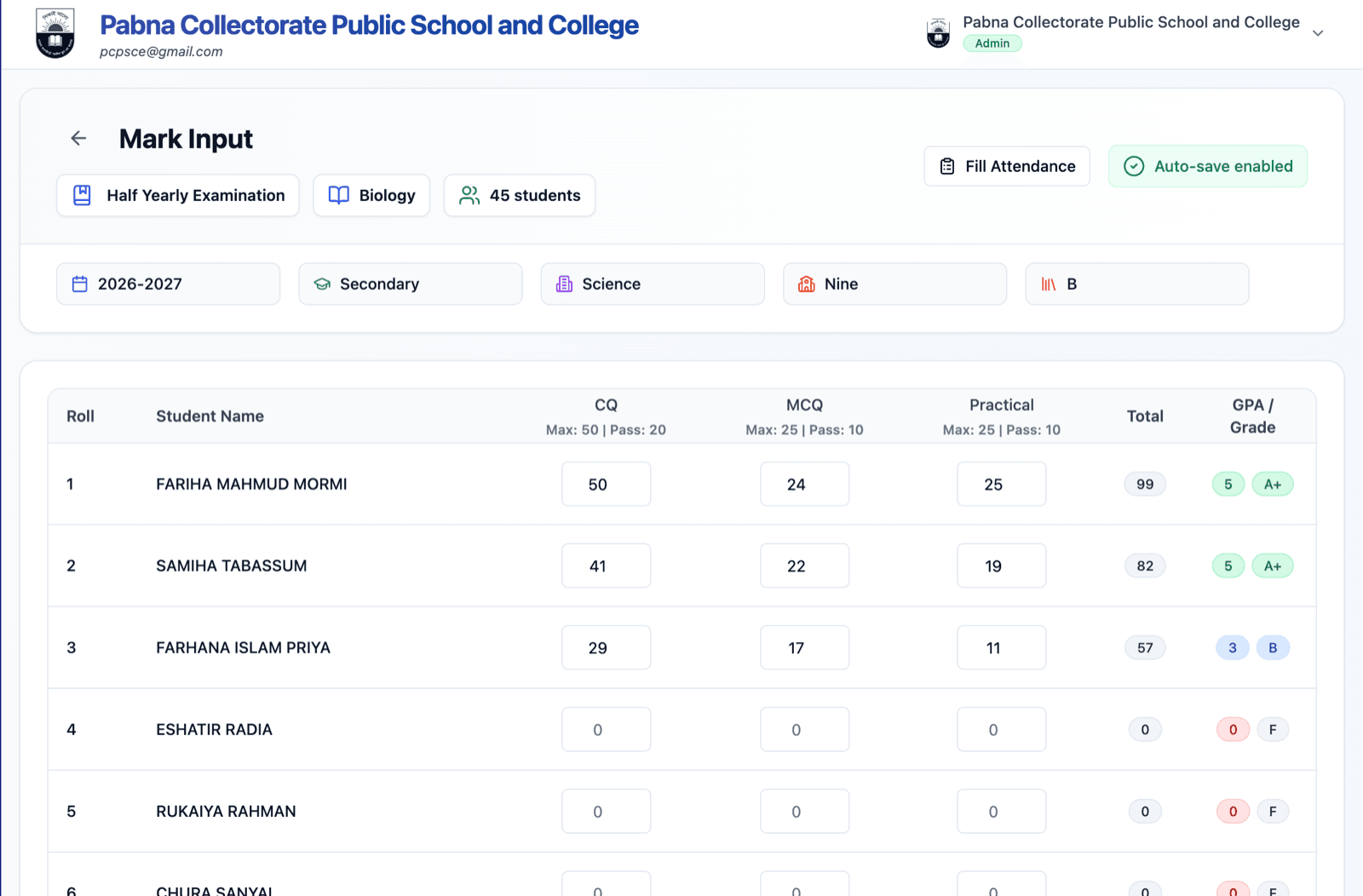This screenshot has height=896, width=1363.
Task: Click the building icon beside Science
Action: pyautogui.click(x=564, y=284)
